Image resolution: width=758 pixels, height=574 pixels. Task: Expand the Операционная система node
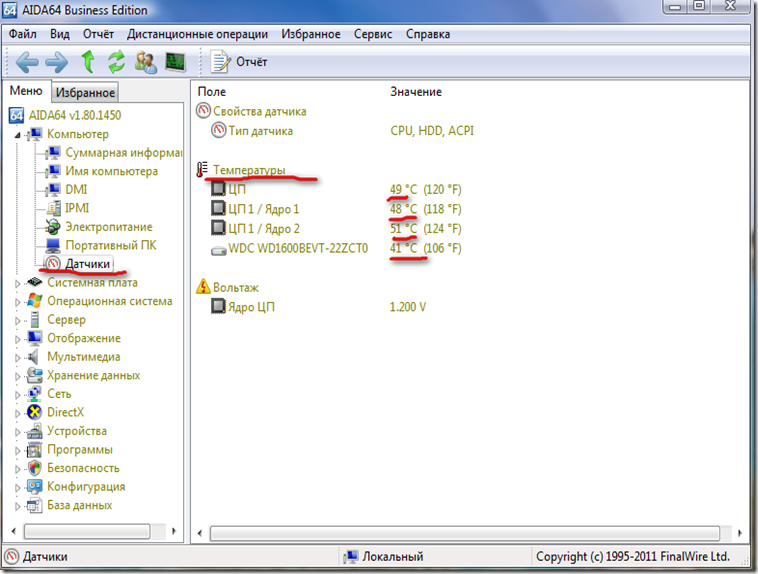[x=17, y=302]
